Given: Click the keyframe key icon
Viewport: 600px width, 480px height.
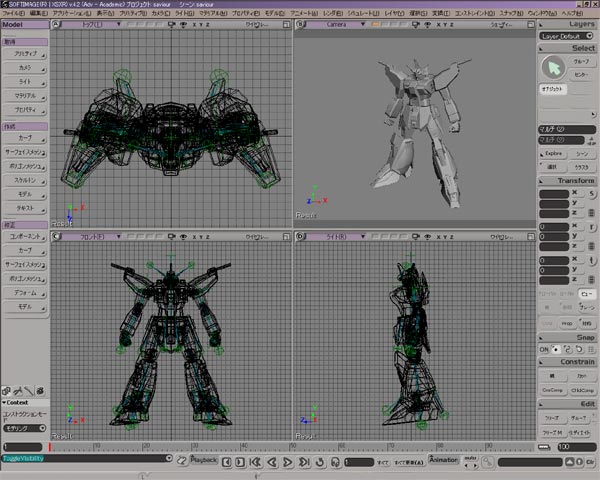Looking at the screenshot, I should coord(488,462).
